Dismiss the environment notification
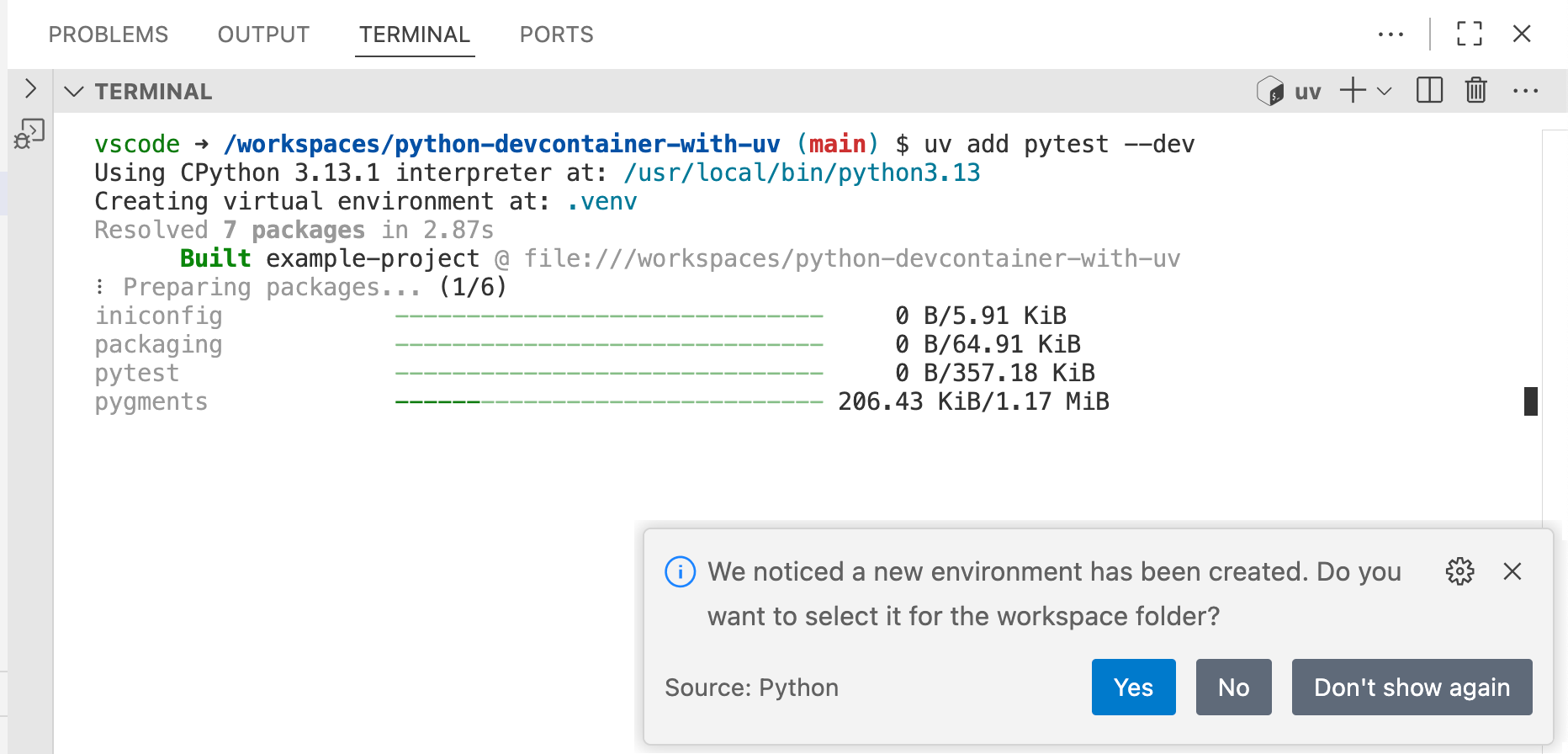 (x=1512, y=571)
